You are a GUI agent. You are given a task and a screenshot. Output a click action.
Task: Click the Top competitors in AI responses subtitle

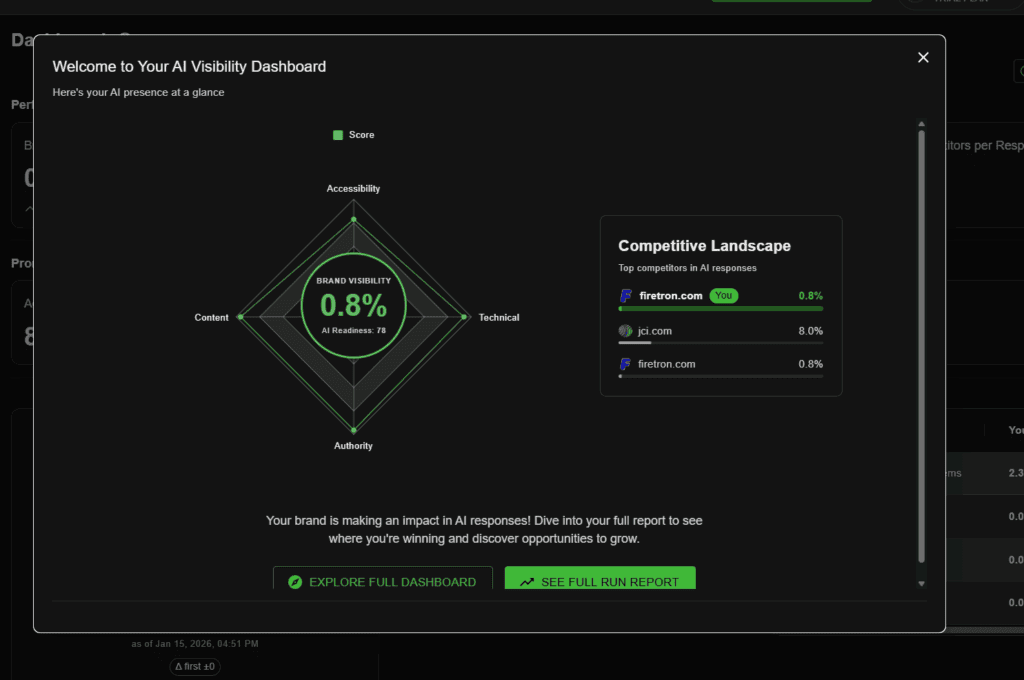coord(687,268)
